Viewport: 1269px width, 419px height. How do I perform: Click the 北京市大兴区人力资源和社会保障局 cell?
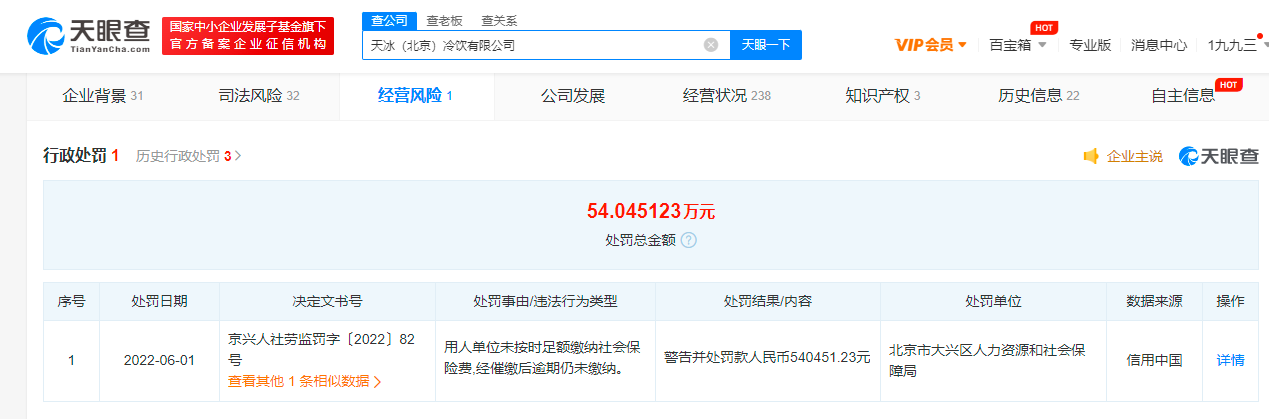[993, 360]
